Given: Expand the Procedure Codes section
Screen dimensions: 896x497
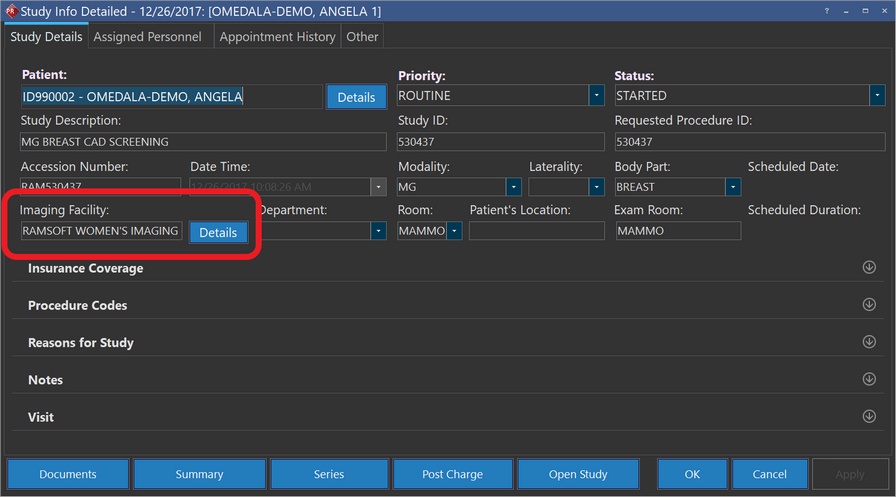Looking at the screenshot, I should click(x=868, y=305).
